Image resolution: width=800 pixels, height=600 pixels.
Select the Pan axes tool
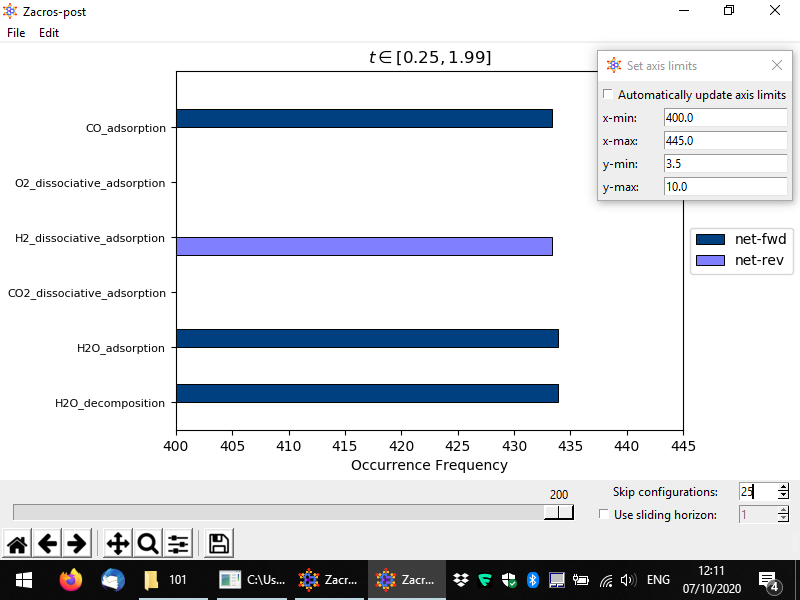(117, 543)
